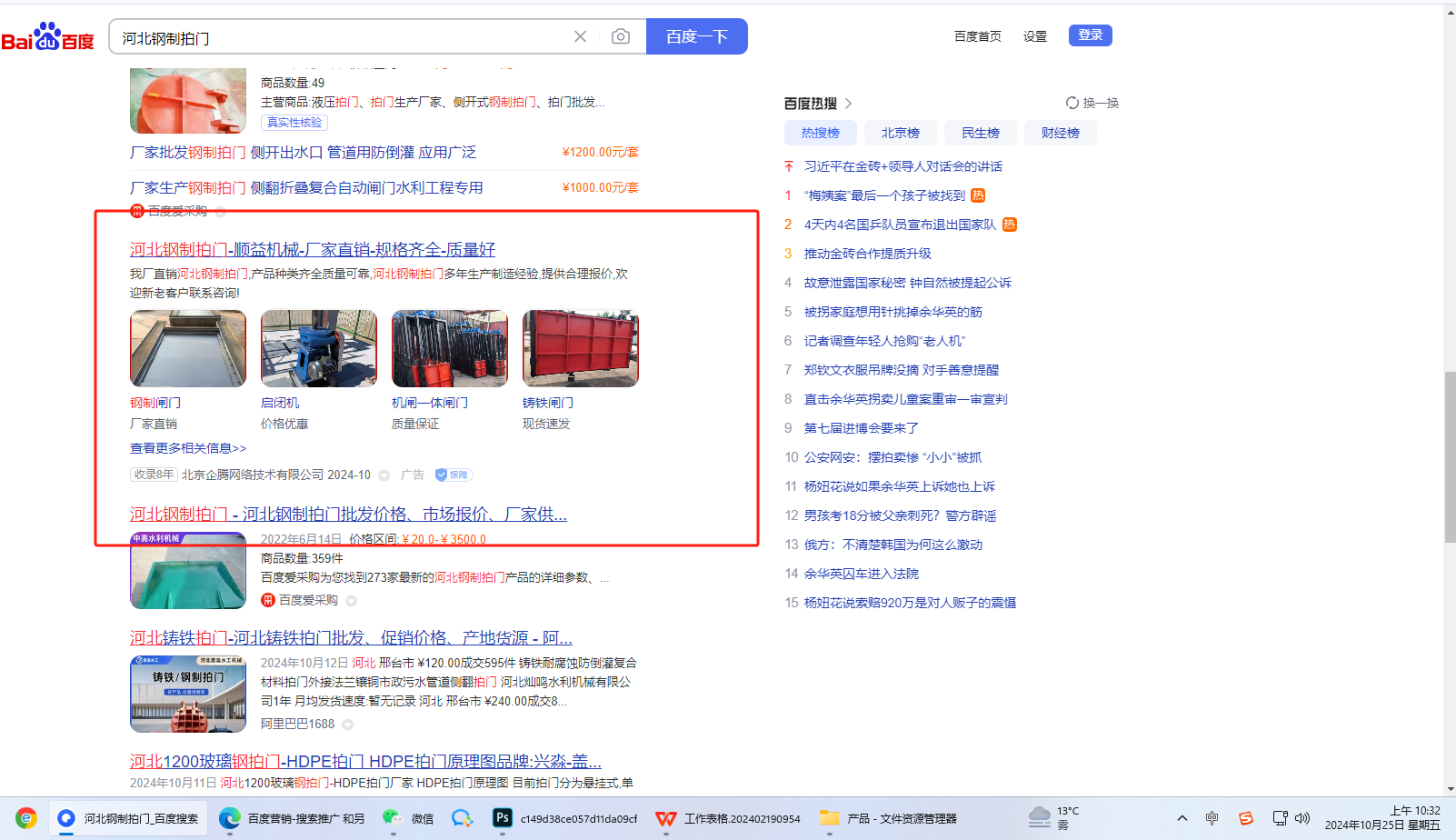Screen dimensions: 1456x840
Task: Open result 河北铸铁拍门-河北铸铁拍门批发
Action: tap(351, 637)
